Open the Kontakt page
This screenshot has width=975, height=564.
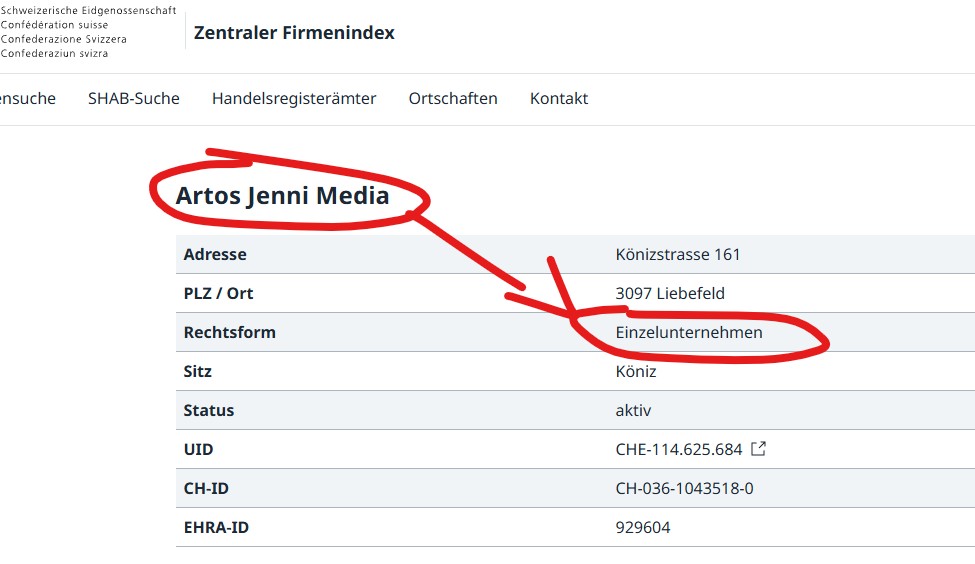[x=559, y=98]
